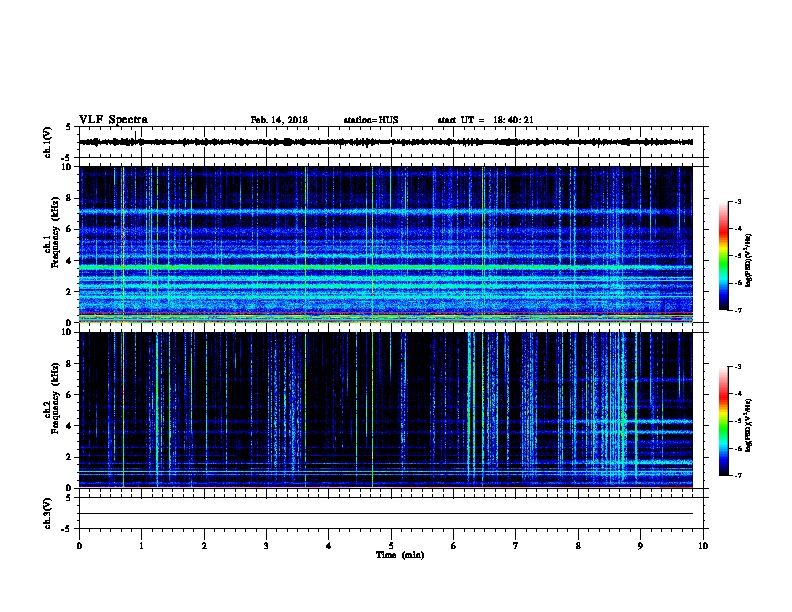Viewport: 792px width, 612px height.
Task: Click the flat ch.3 voltage trace line
Action: pyautogui.click(x=386, y=514)
